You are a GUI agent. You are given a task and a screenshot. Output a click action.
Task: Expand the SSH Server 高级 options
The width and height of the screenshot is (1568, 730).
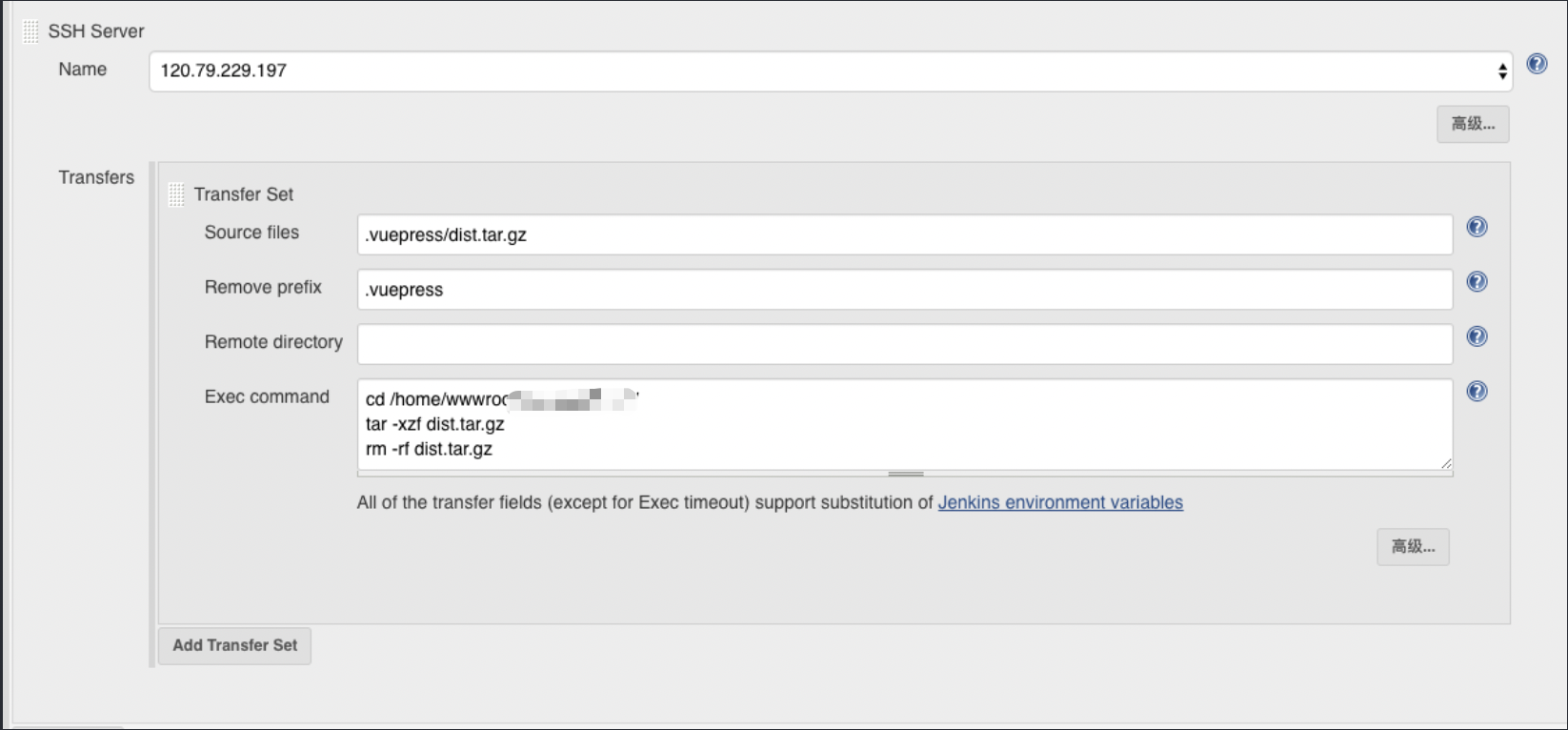click(1472, 124)
